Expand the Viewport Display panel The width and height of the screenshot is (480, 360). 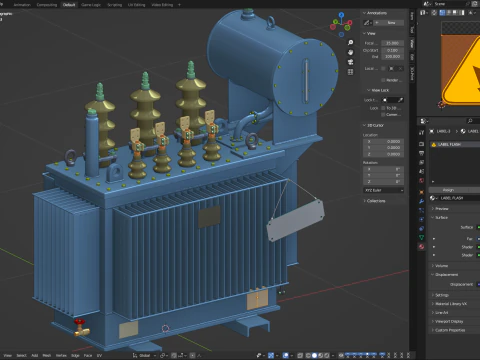(x=447, y=321)
